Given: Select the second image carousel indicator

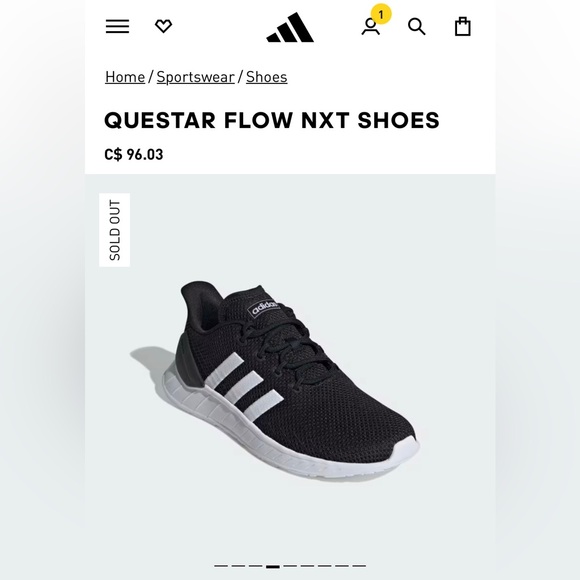Looking at the screenshot, I should click(238, 566).
